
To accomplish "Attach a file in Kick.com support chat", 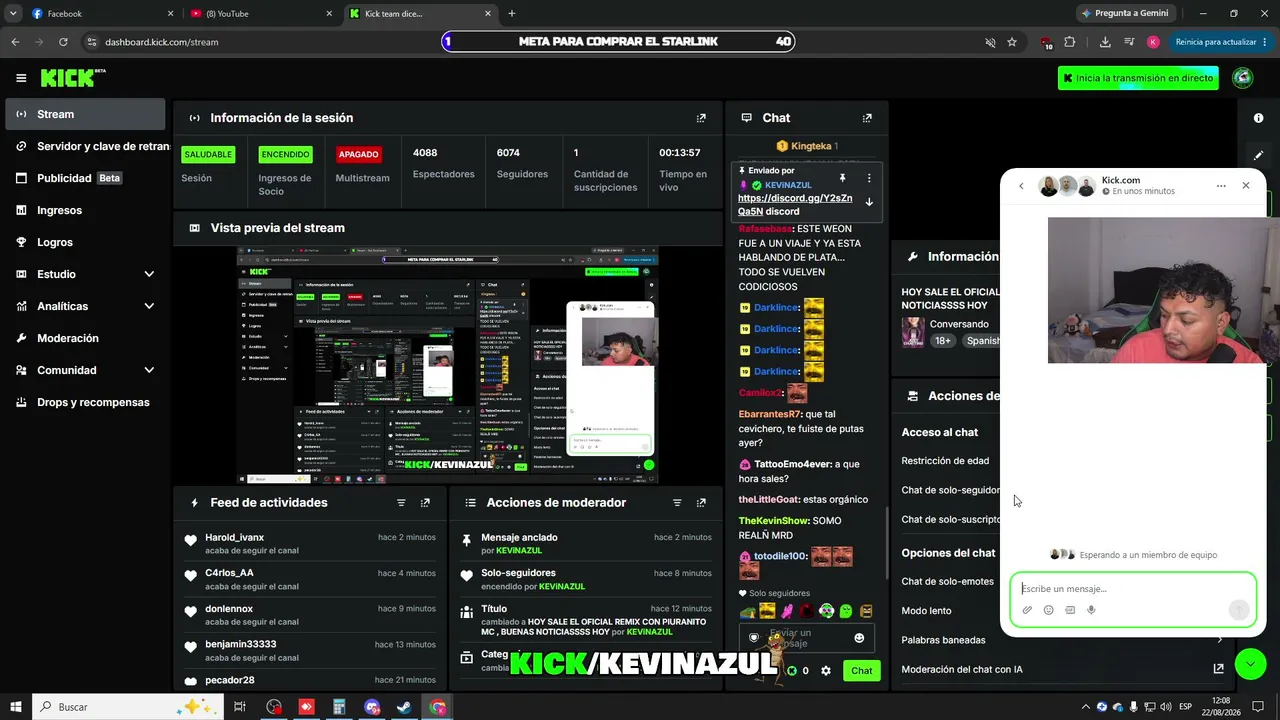I will tap(1027, 610).
